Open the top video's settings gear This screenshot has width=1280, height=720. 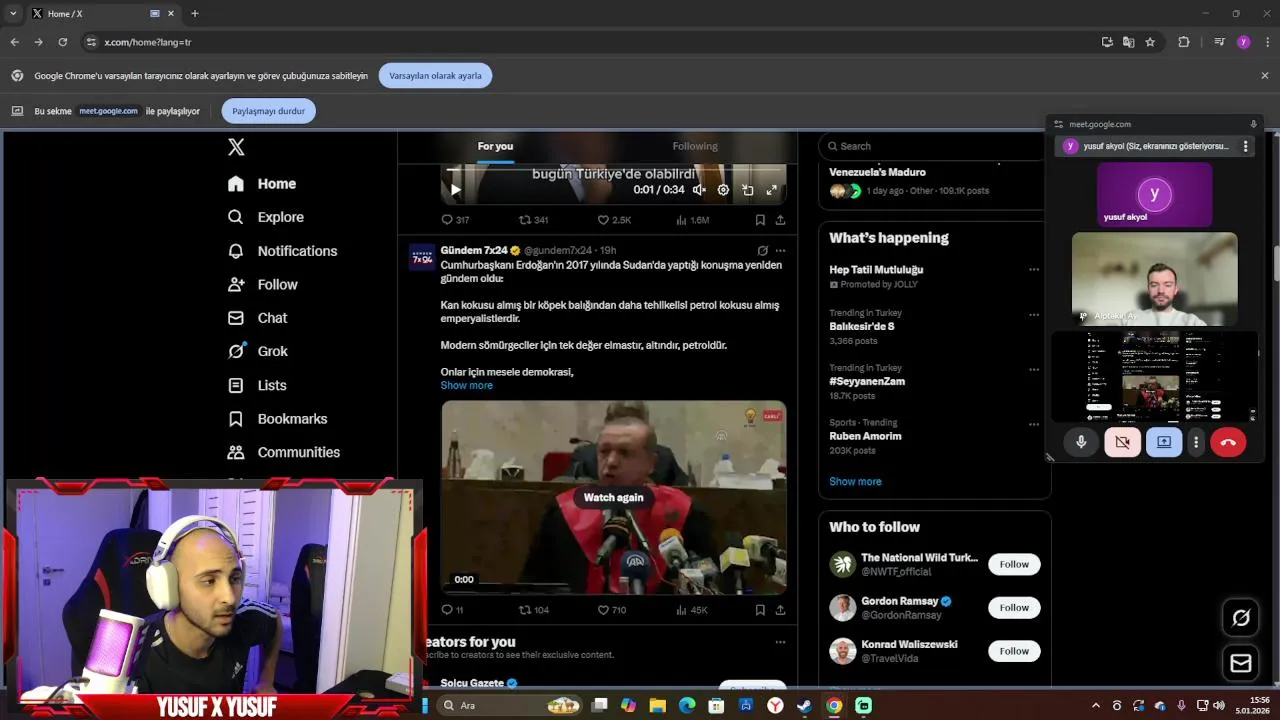[723, 190]
